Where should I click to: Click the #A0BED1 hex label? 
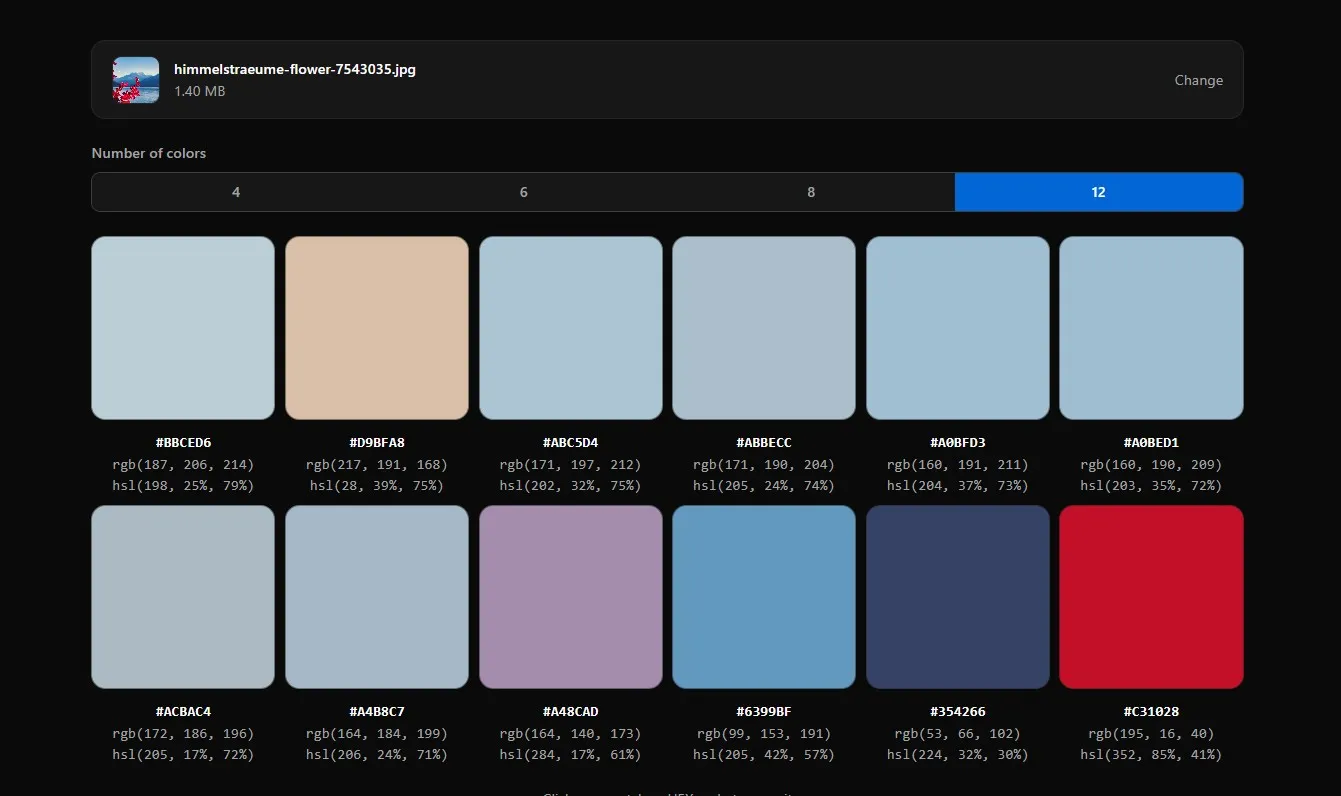click(1151, 442)
